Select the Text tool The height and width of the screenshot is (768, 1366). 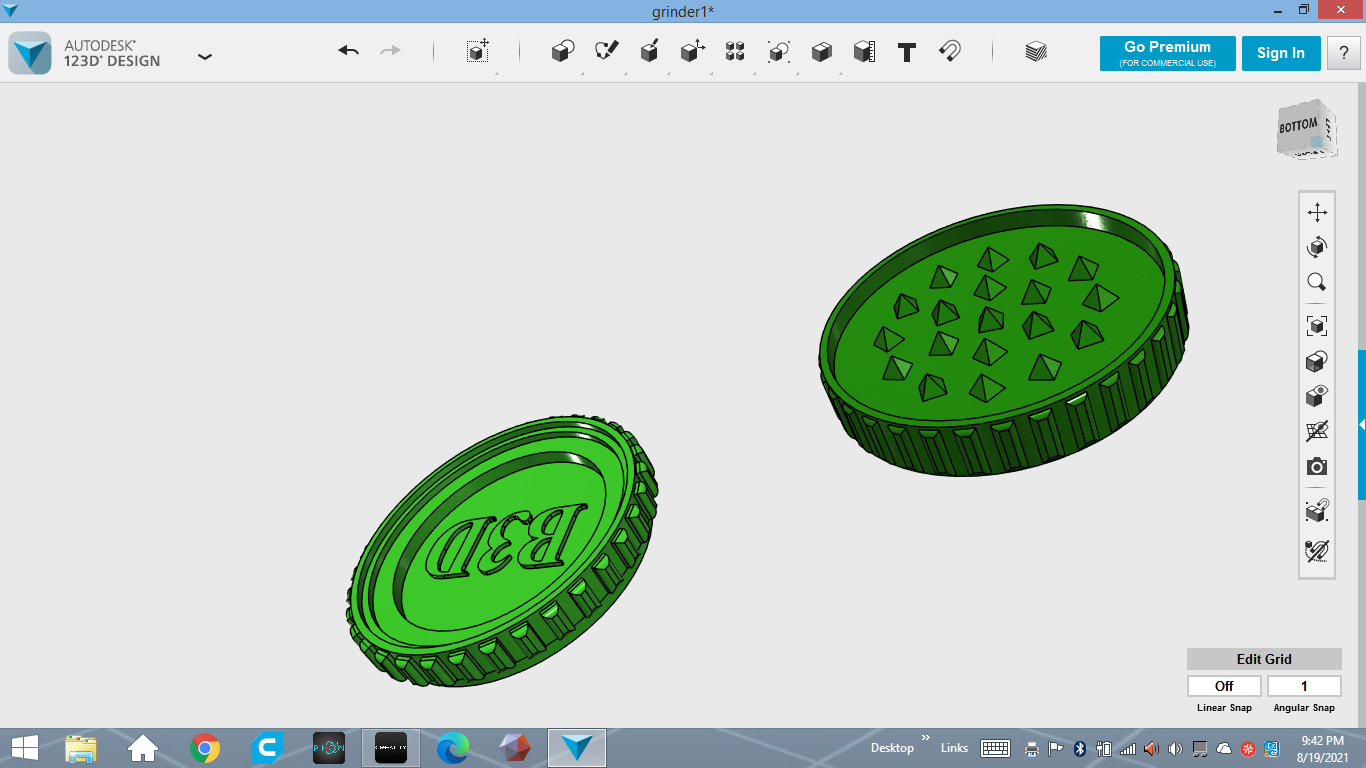(x=907, y=52)
